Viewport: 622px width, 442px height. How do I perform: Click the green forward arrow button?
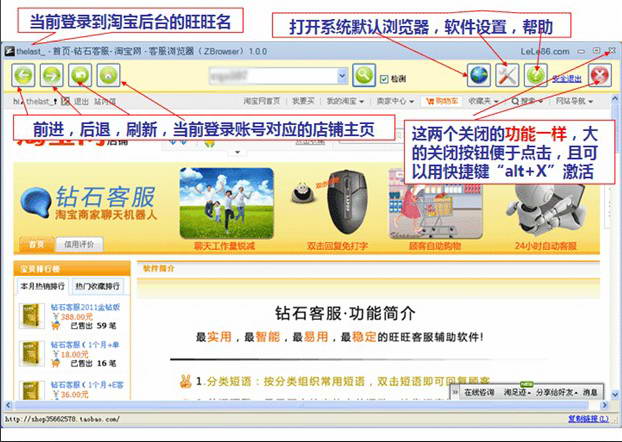tap(52, 75)
